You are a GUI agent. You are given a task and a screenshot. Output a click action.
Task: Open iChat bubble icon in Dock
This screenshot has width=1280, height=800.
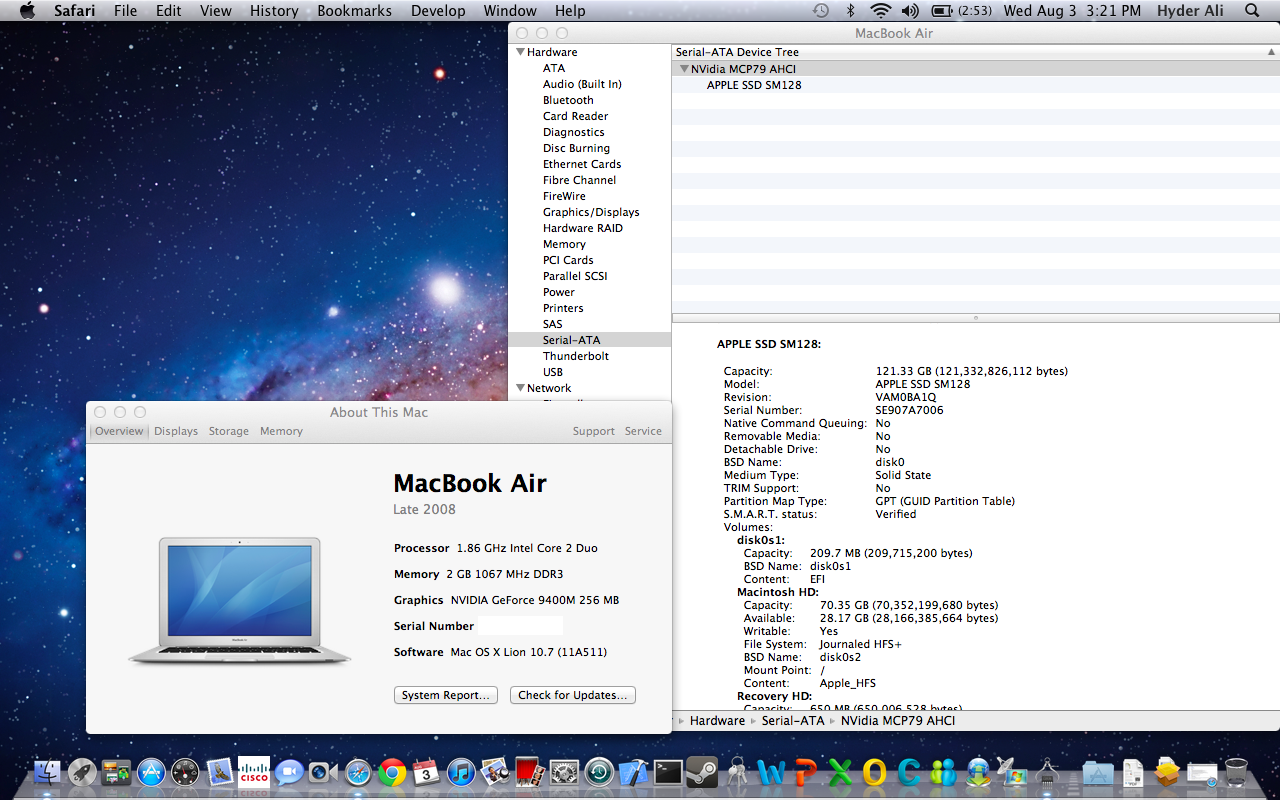pos(289,772)
